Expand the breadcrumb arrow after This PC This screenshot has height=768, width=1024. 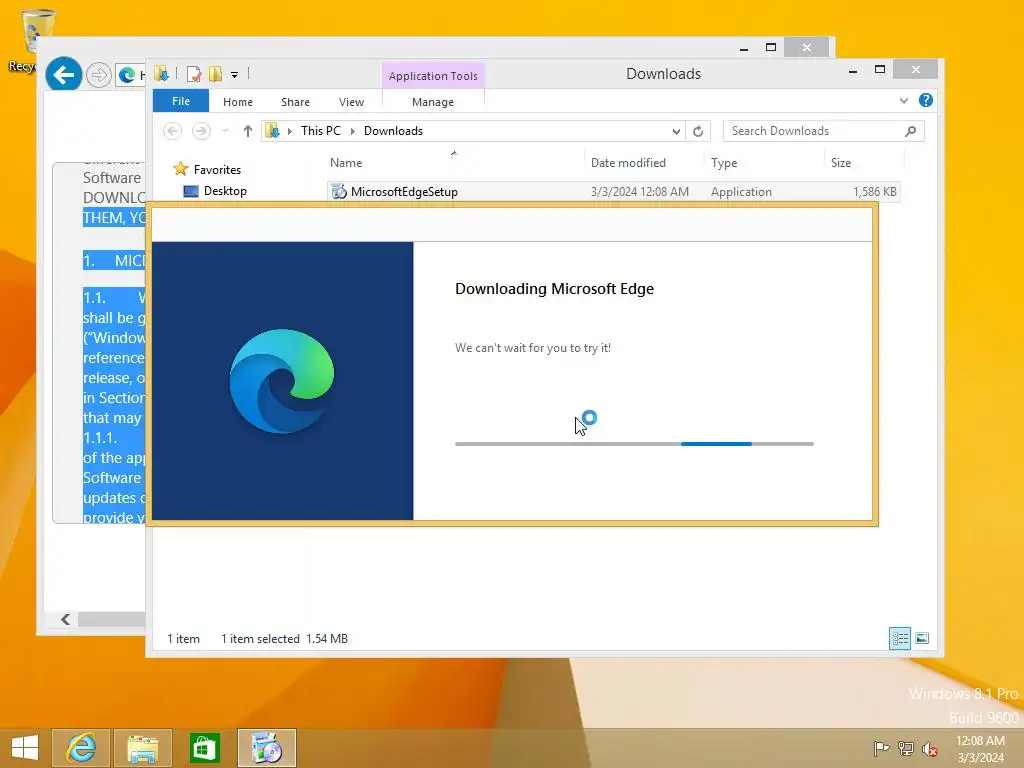coord(353,131)
